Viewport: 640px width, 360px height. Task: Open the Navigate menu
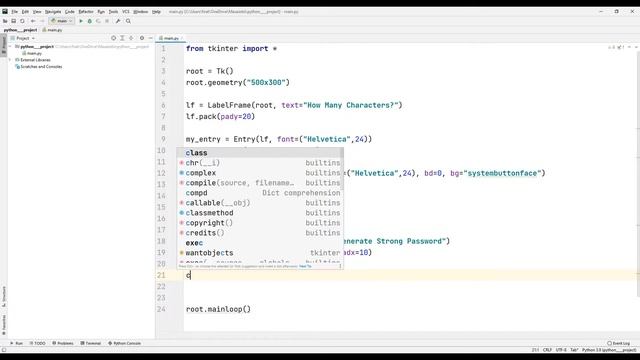53,12
